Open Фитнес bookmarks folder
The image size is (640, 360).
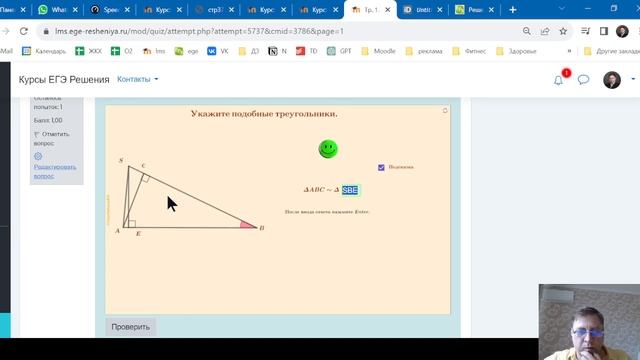(x=469, y=51)
